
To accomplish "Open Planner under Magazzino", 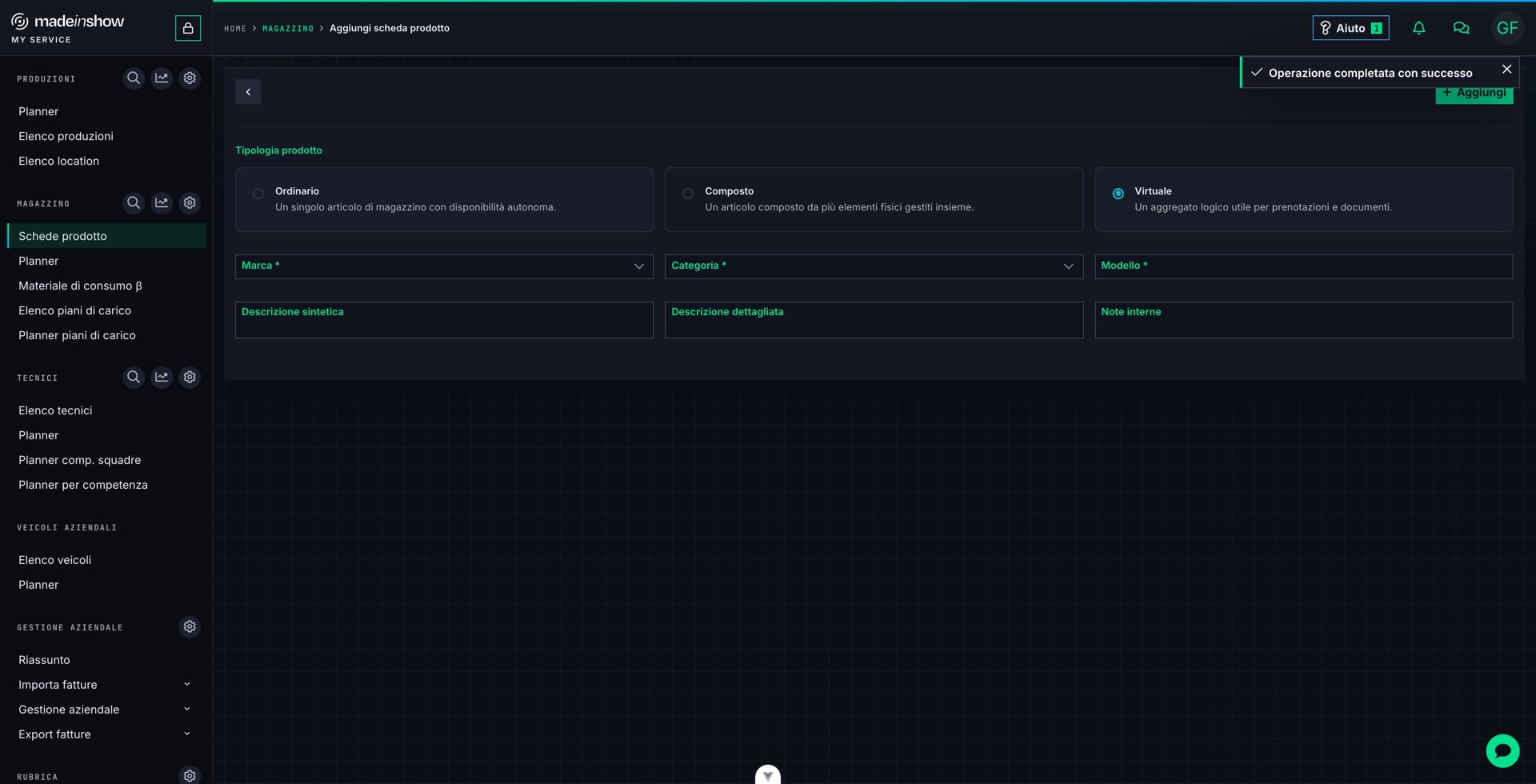I will click(x=38, y=261).
